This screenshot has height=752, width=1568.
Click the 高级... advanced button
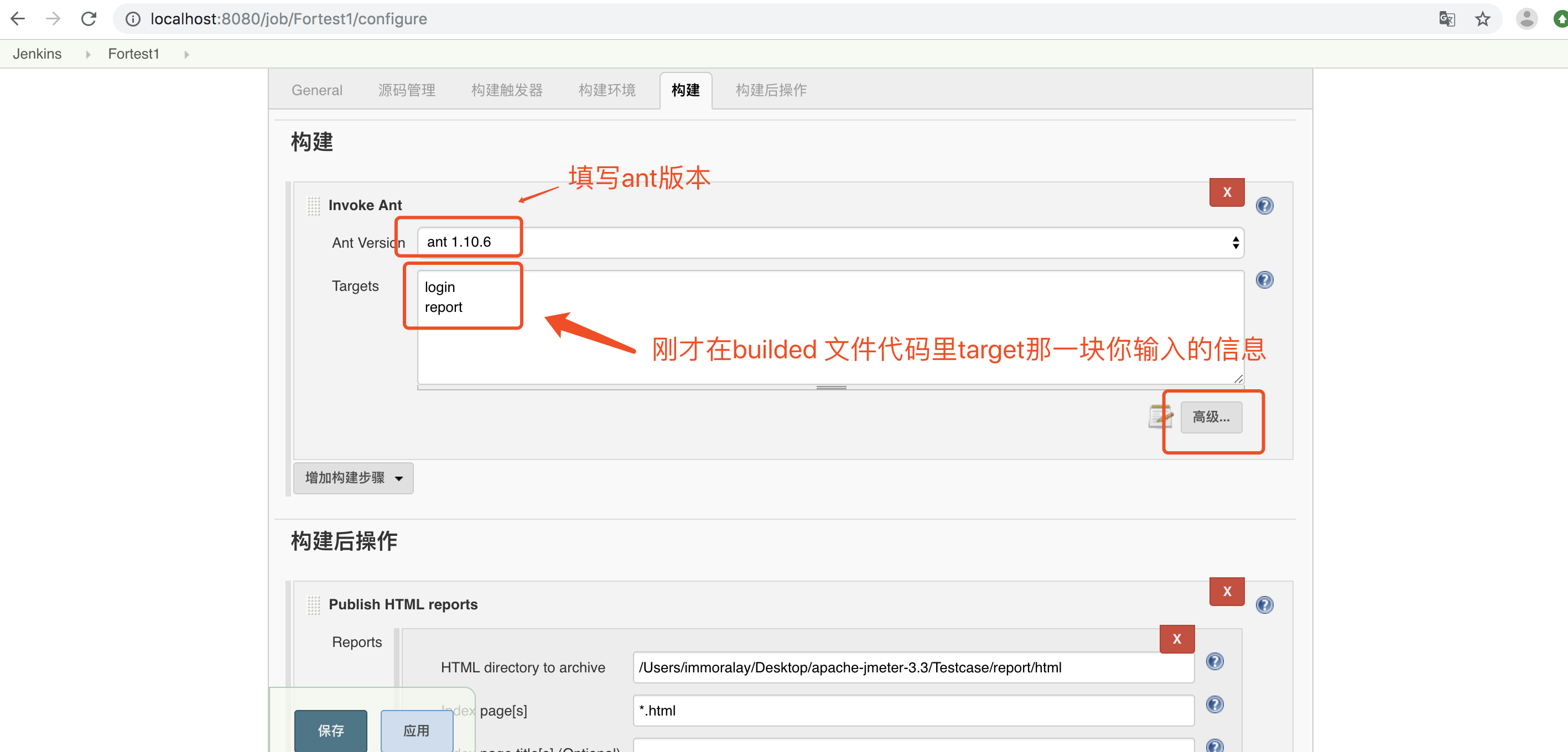[x=1211, y=417]
